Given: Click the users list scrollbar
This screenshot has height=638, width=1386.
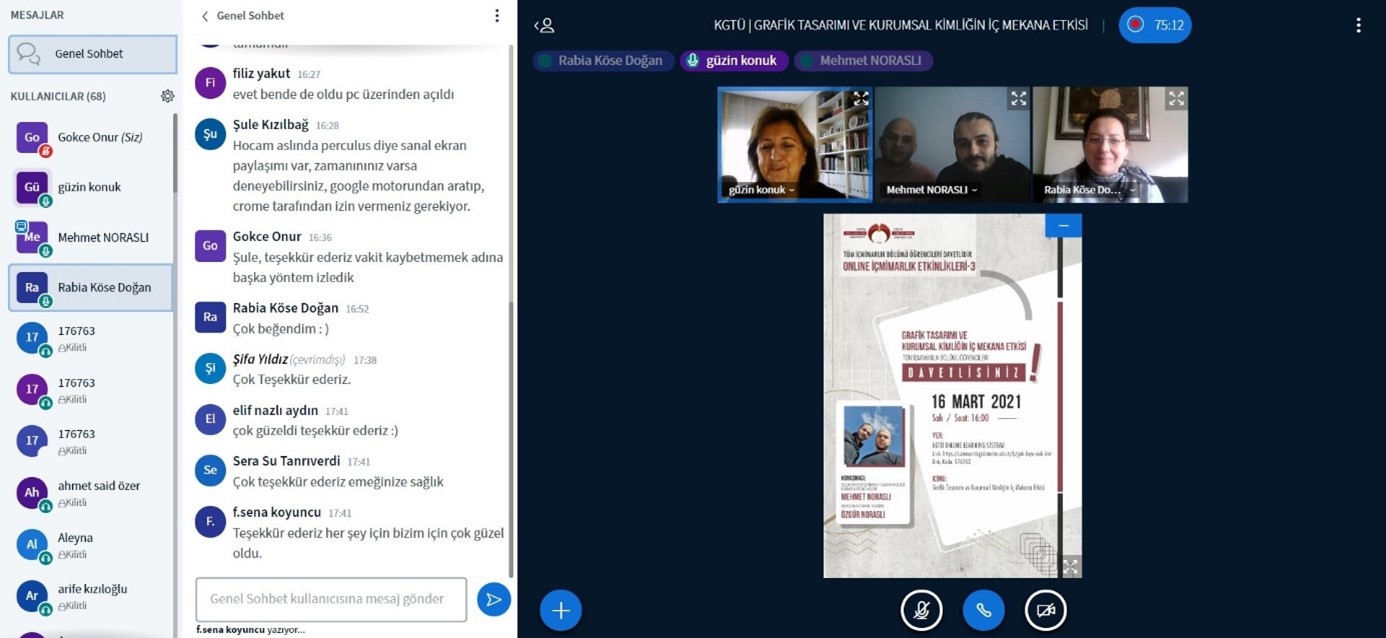Looking at the screenshot, I should pos(175,155).
